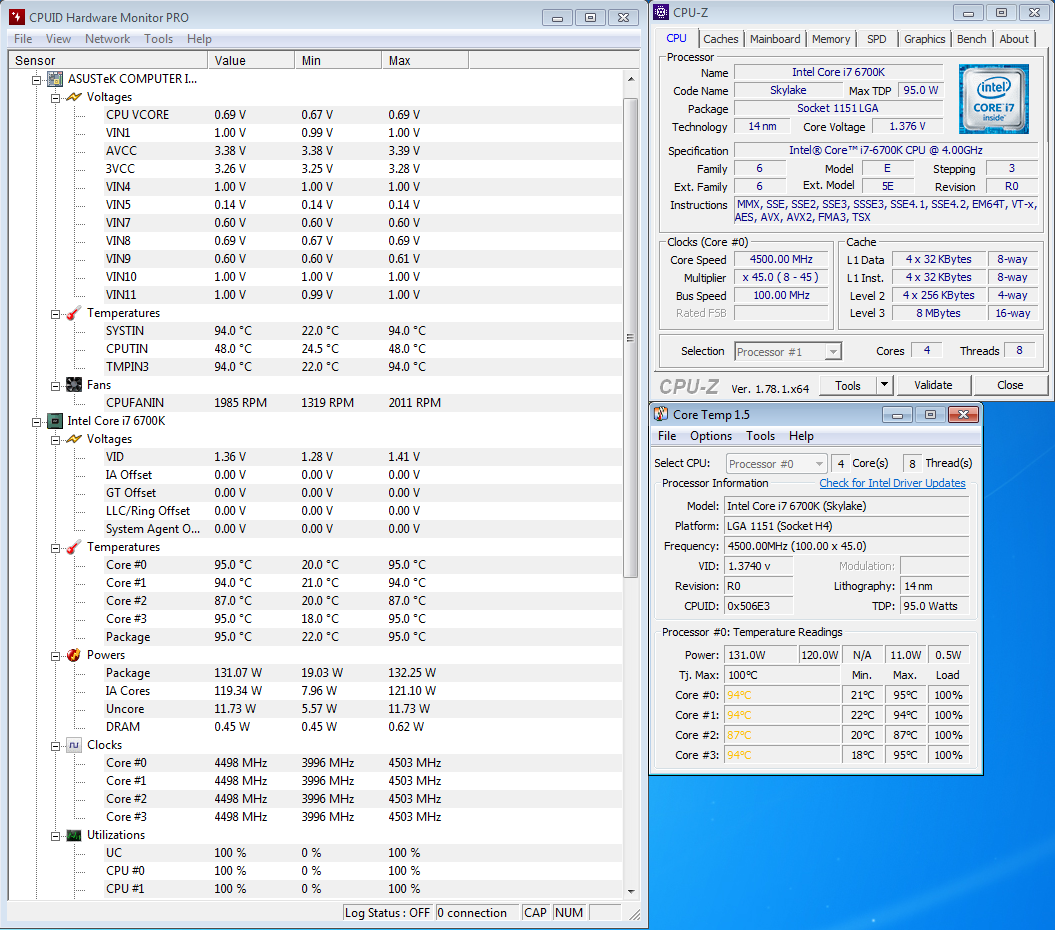Screen dimensions: 1055x930
Task: Click the CPU-Z title bar chip icon
Action: (x=661, y=12)
